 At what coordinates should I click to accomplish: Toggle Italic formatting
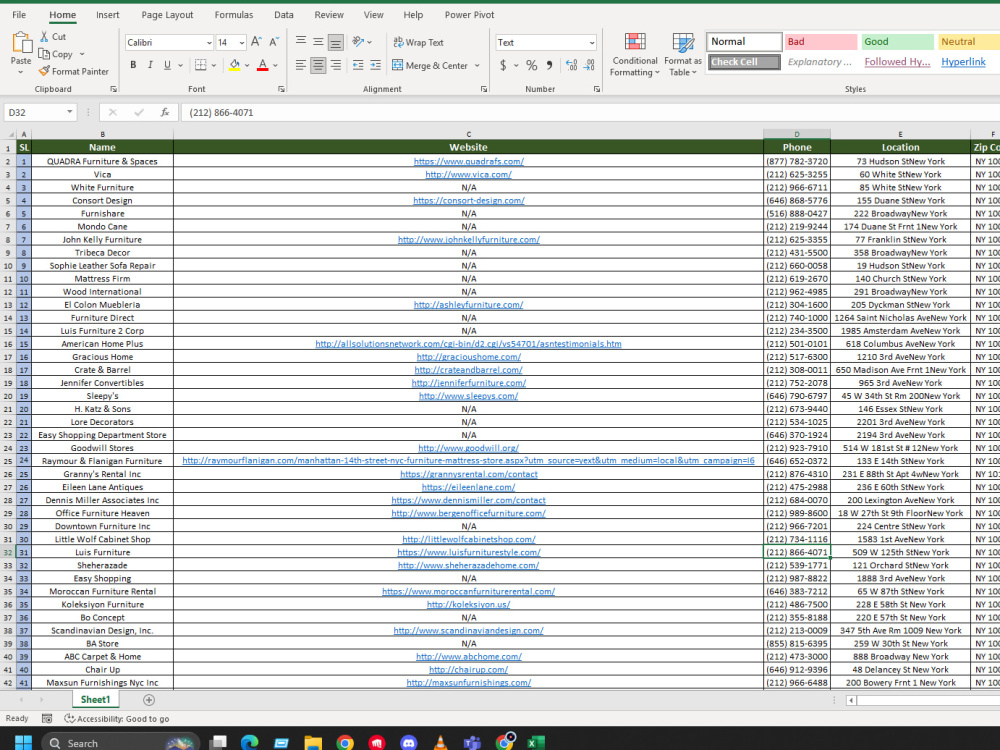pos(150,65)
